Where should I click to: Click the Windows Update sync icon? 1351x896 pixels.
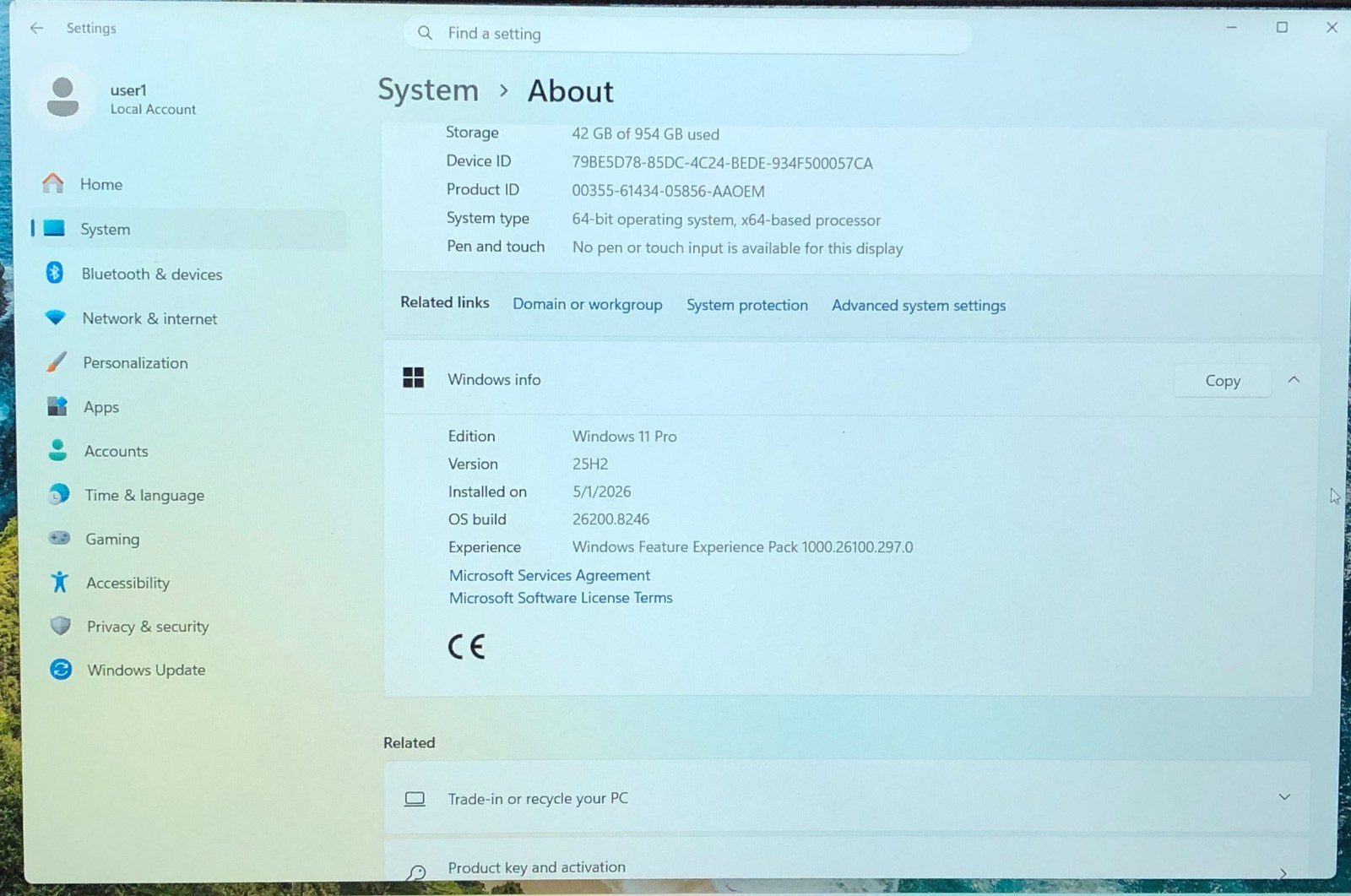coord(61,670)
